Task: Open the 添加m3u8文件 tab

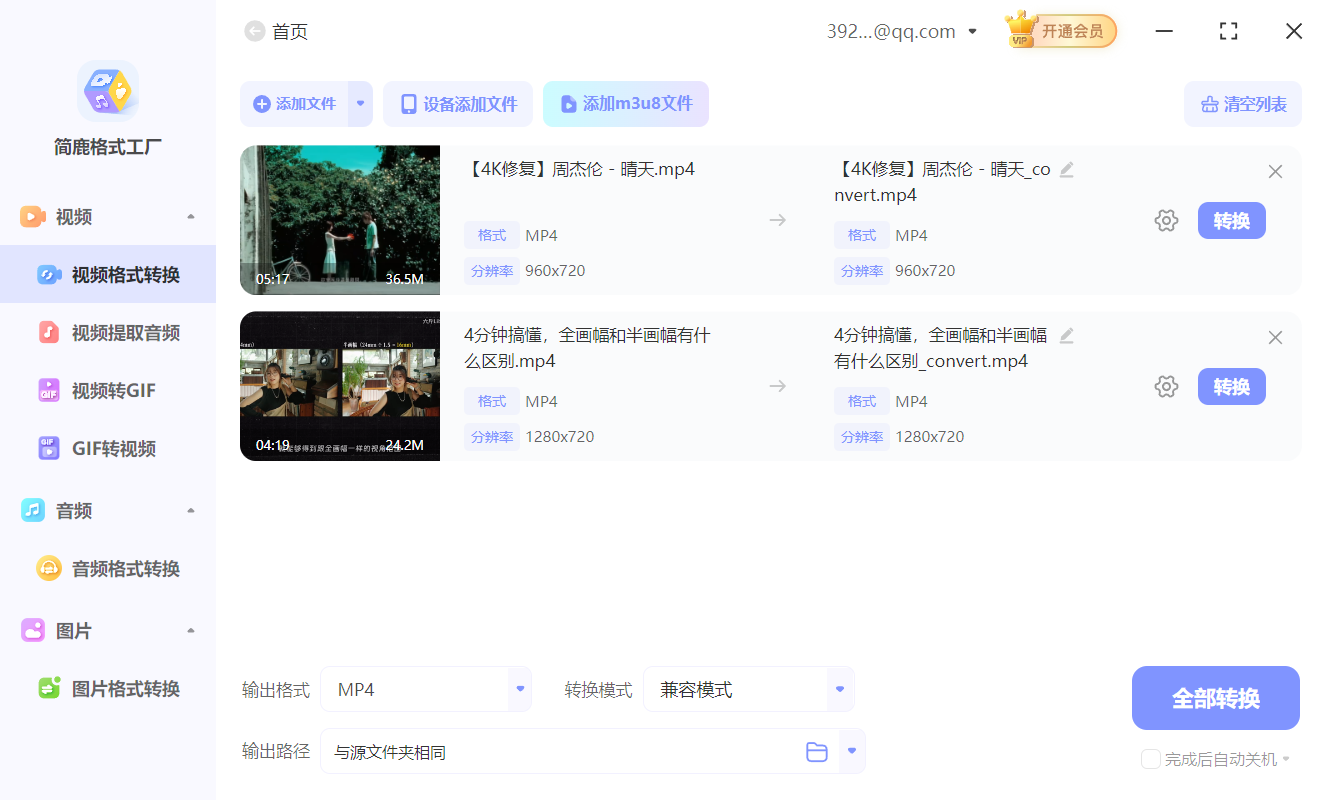Action: pos(626,103)
